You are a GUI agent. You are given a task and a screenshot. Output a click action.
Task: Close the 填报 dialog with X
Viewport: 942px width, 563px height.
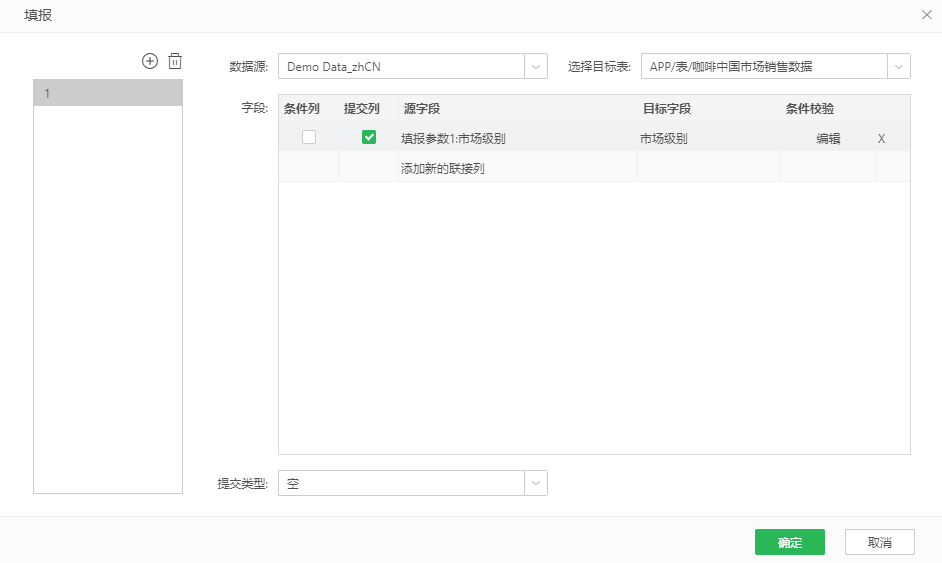926,15
